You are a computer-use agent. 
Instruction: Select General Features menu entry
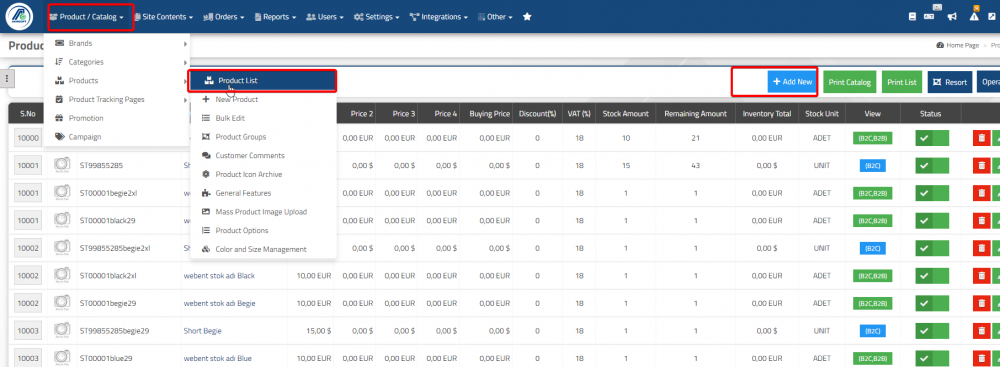[263, 193]
